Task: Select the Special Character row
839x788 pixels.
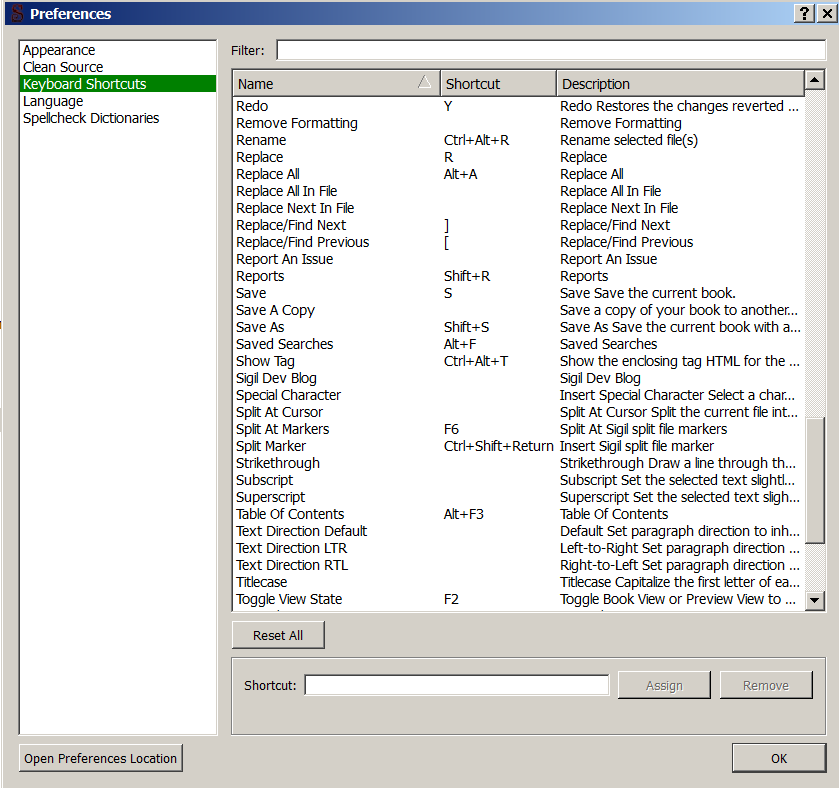Action: point(518,395)
